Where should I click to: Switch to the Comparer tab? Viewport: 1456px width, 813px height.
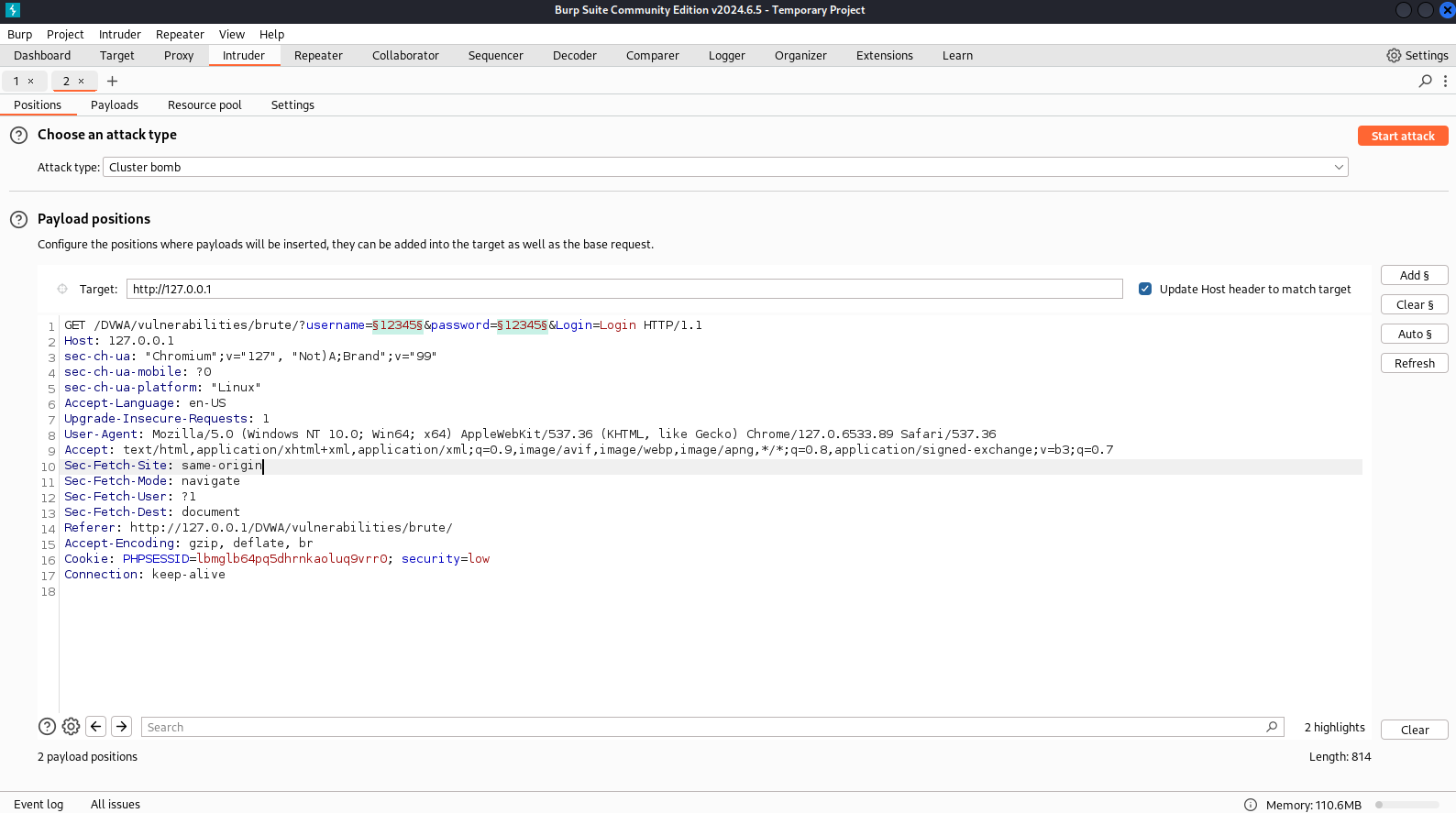point(653,56)
